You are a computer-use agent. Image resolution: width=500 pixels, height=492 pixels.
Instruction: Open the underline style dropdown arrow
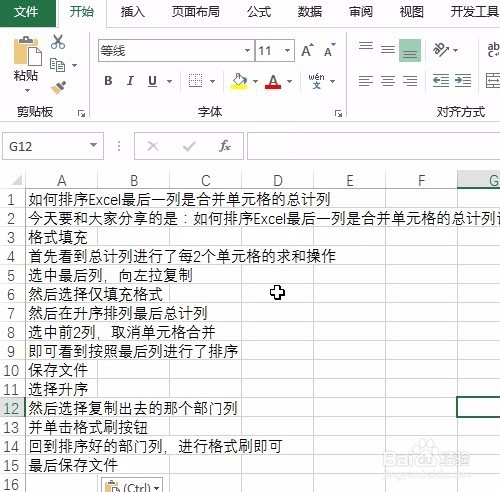point(169,81)
